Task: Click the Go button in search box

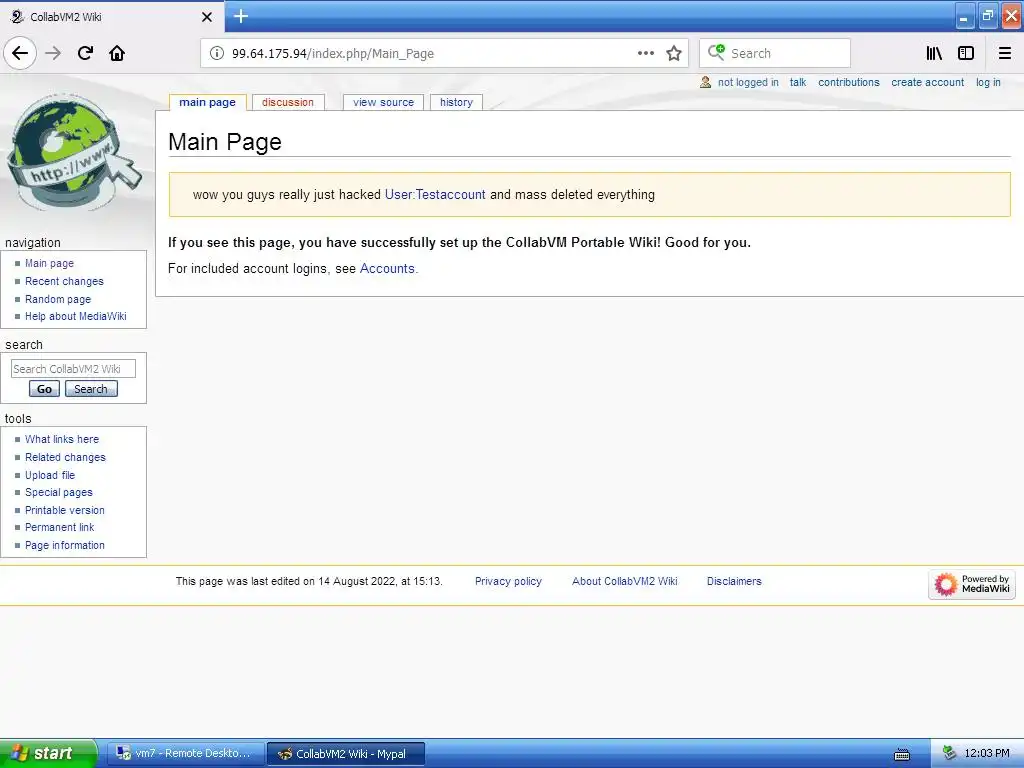Action: (44, 389)
